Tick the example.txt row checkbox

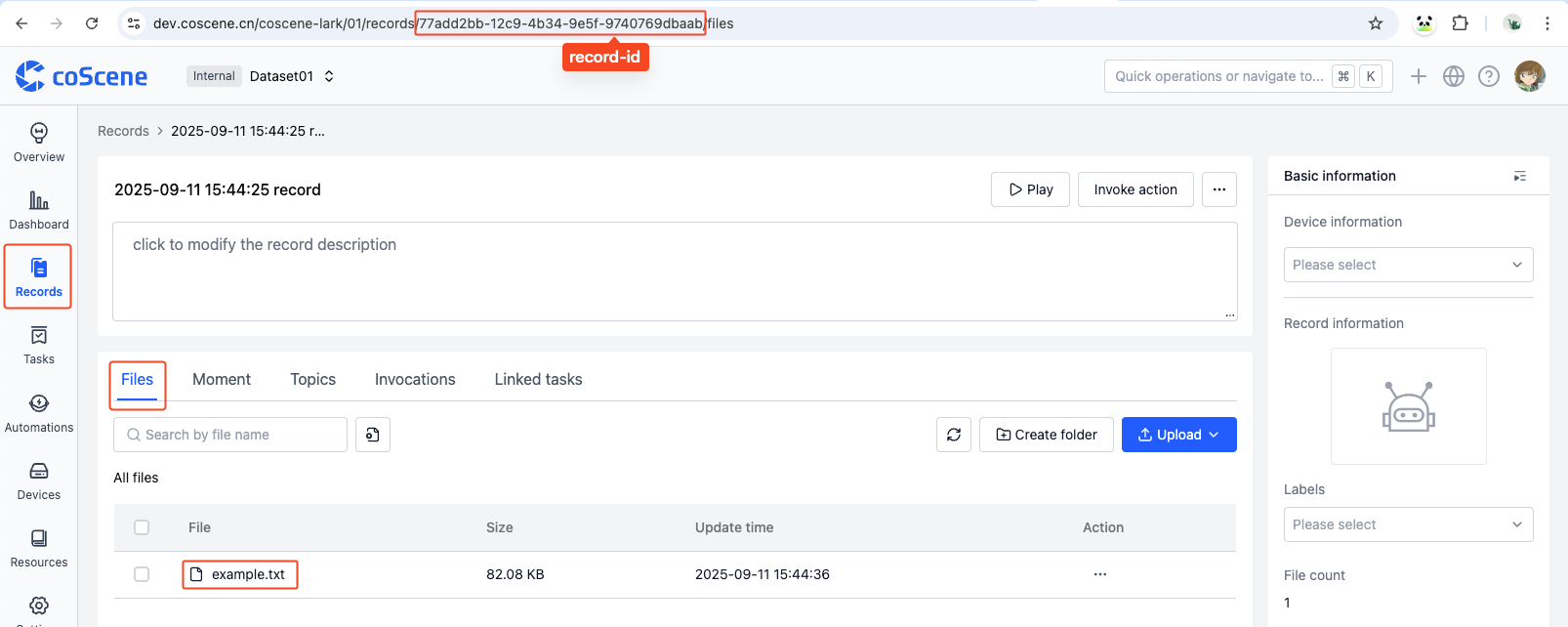pyautogui.click(x=142, y=574)
